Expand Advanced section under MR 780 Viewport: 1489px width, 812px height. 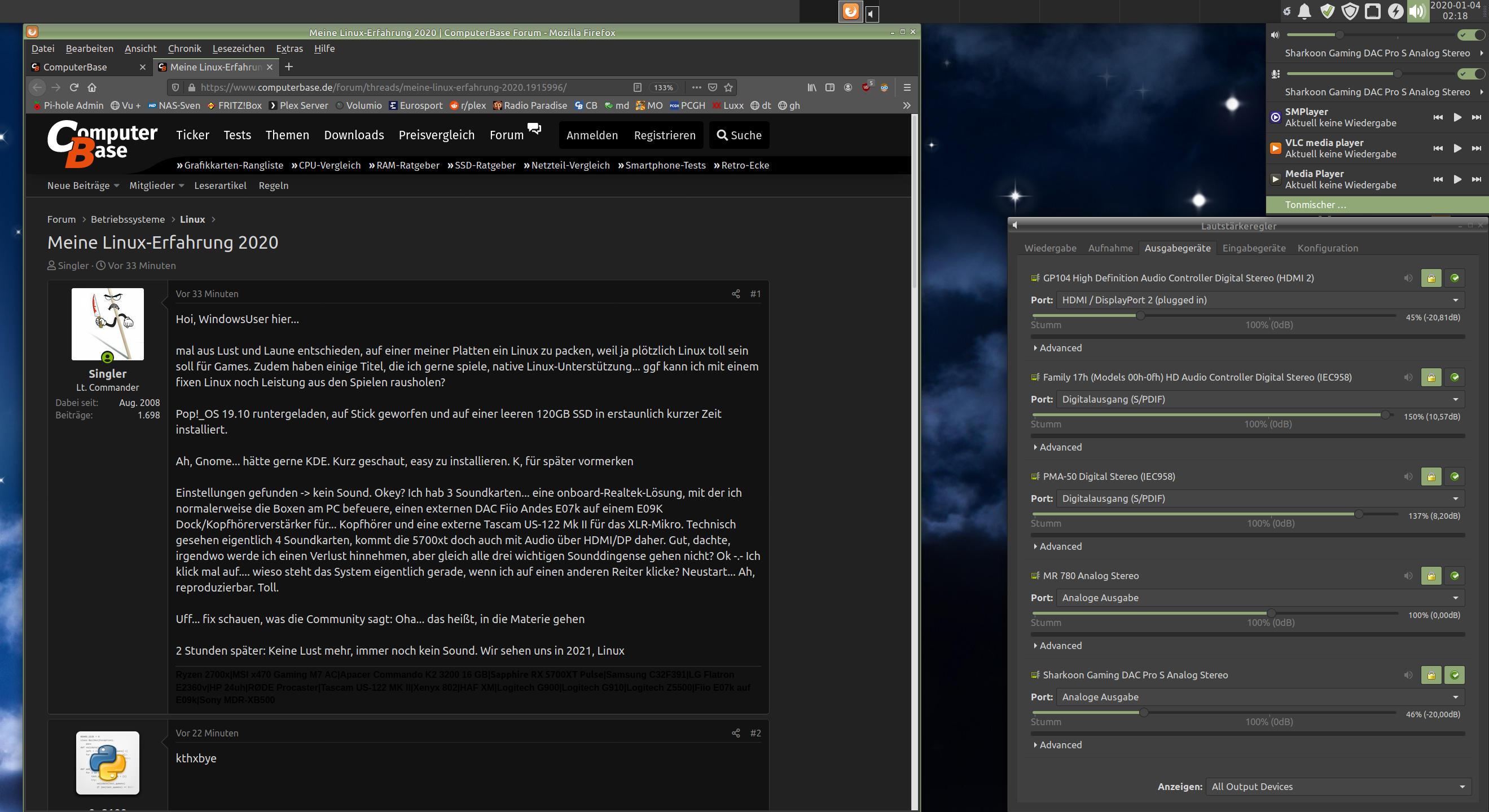point(1060,646)
